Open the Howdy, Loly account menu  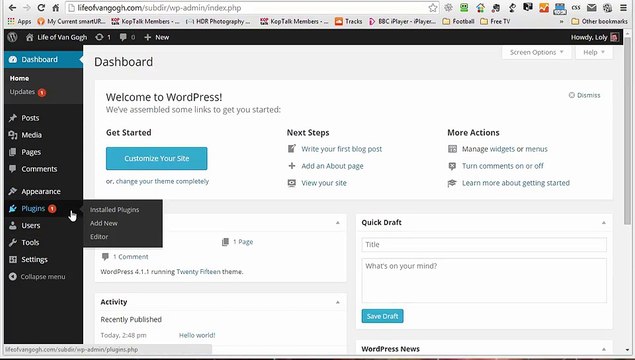point(595,37)
